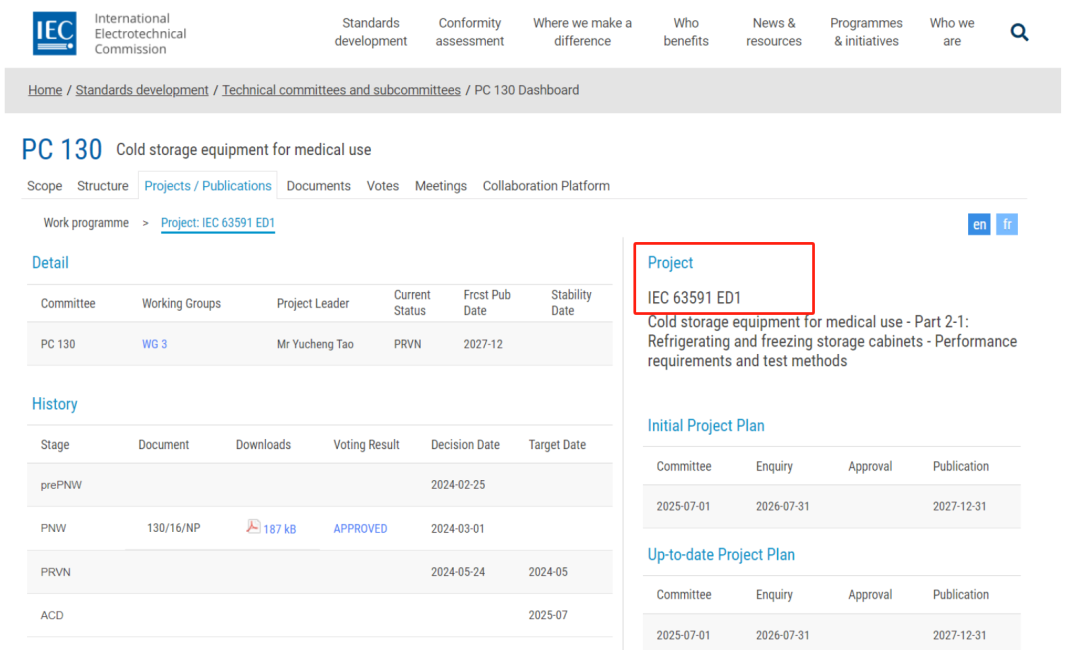Open the search magnifier icon
This screenshot has height=650, width=1080.
pyautogui.click(x=1019, y=32)
